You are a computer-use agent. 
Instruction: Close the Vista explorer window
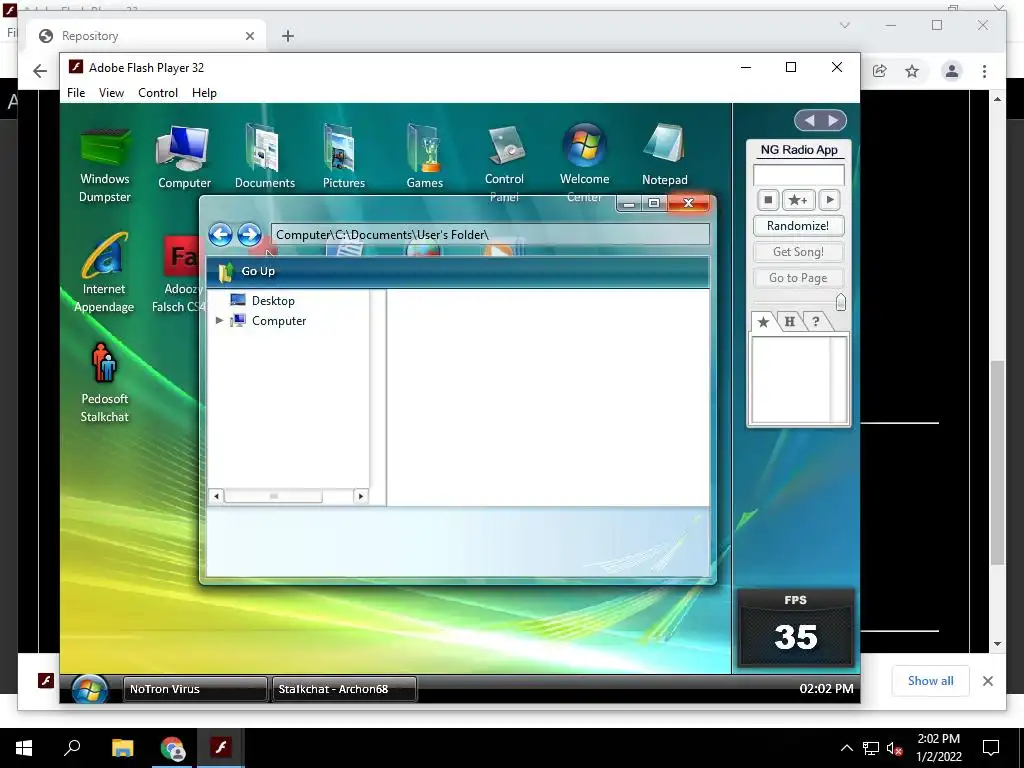[688, 203]
